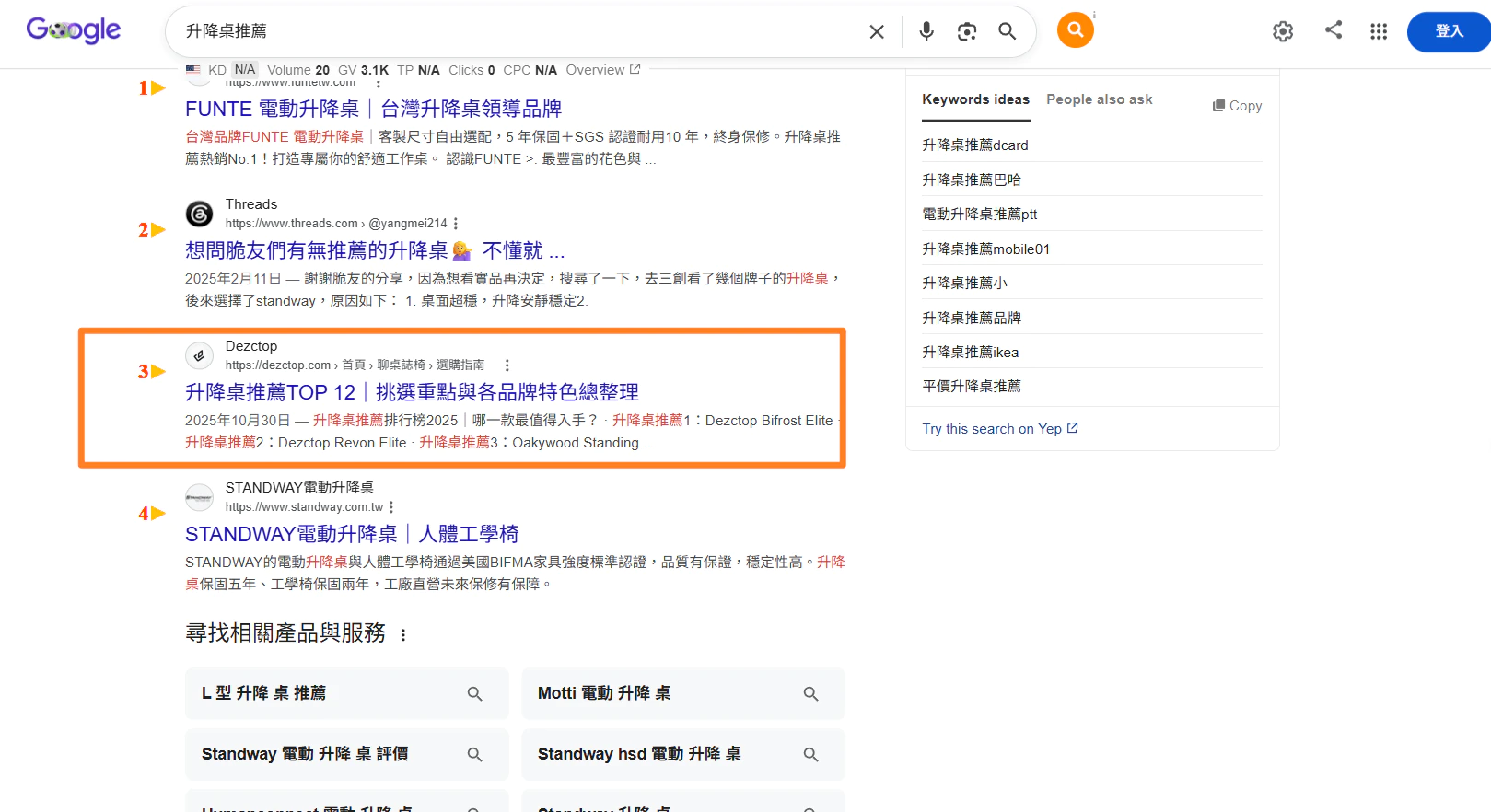Click the GV 3.1K metric
The image size is (1491, 812).
[x=363, y=70]
